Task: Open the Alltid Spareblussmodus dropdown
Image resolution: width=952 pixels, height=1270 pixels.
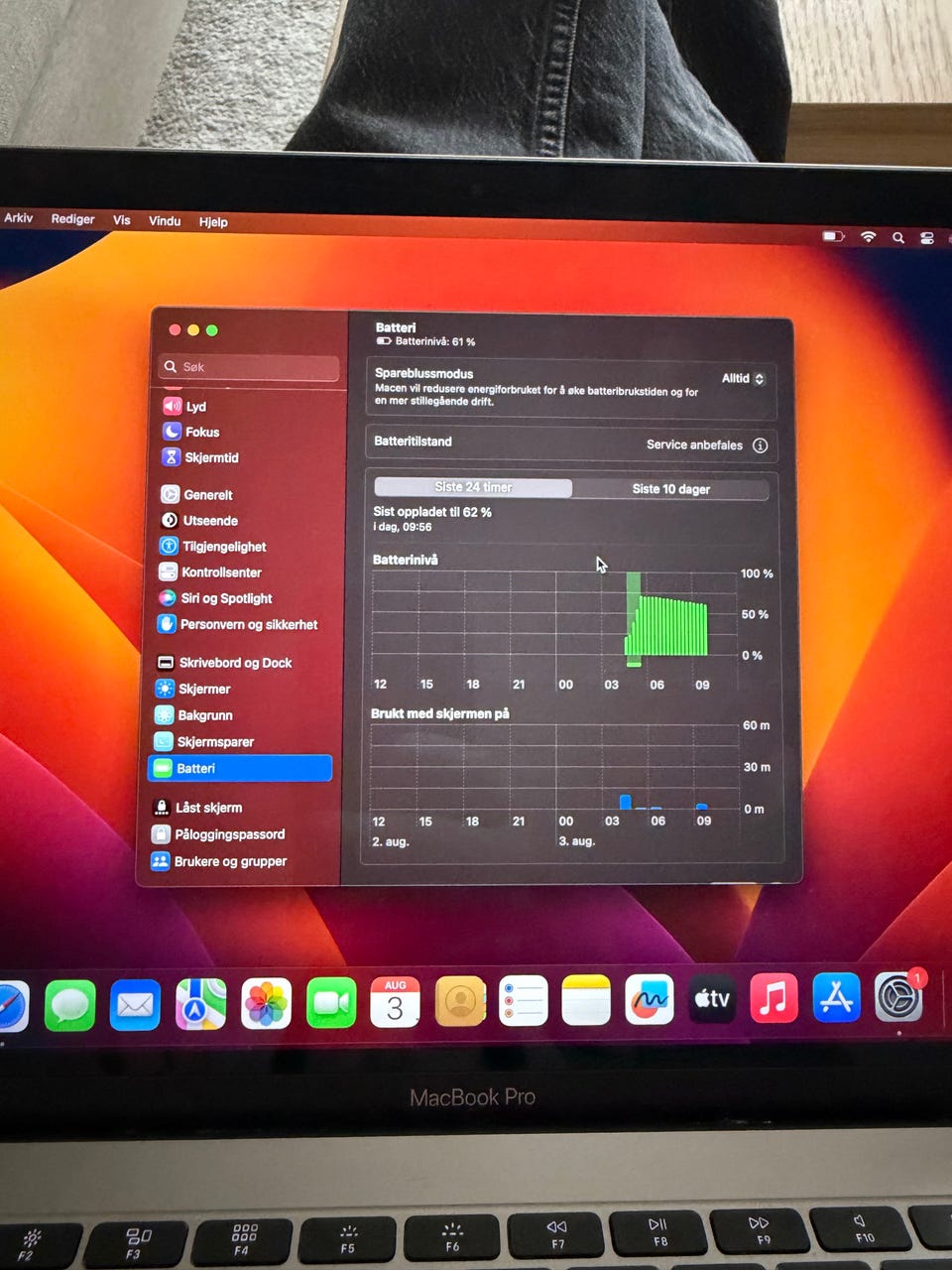Action: (x=743, y=378)
